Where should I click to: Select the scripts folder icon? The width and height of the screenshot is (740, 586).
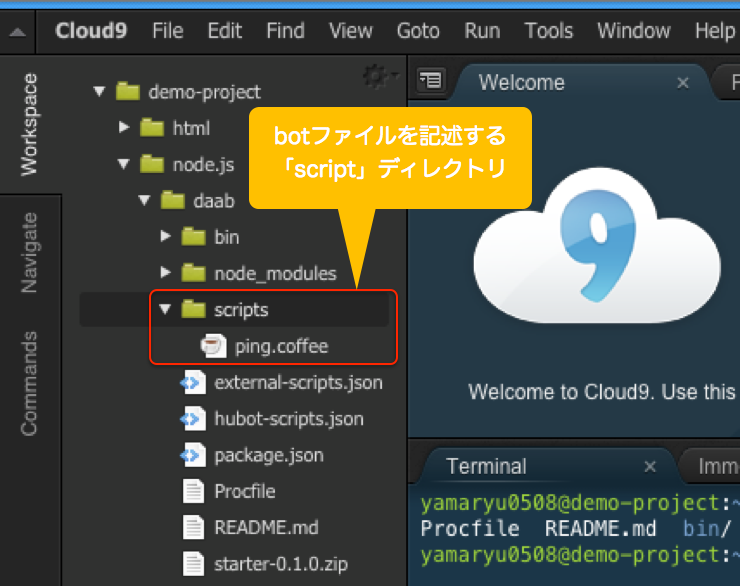193,309
